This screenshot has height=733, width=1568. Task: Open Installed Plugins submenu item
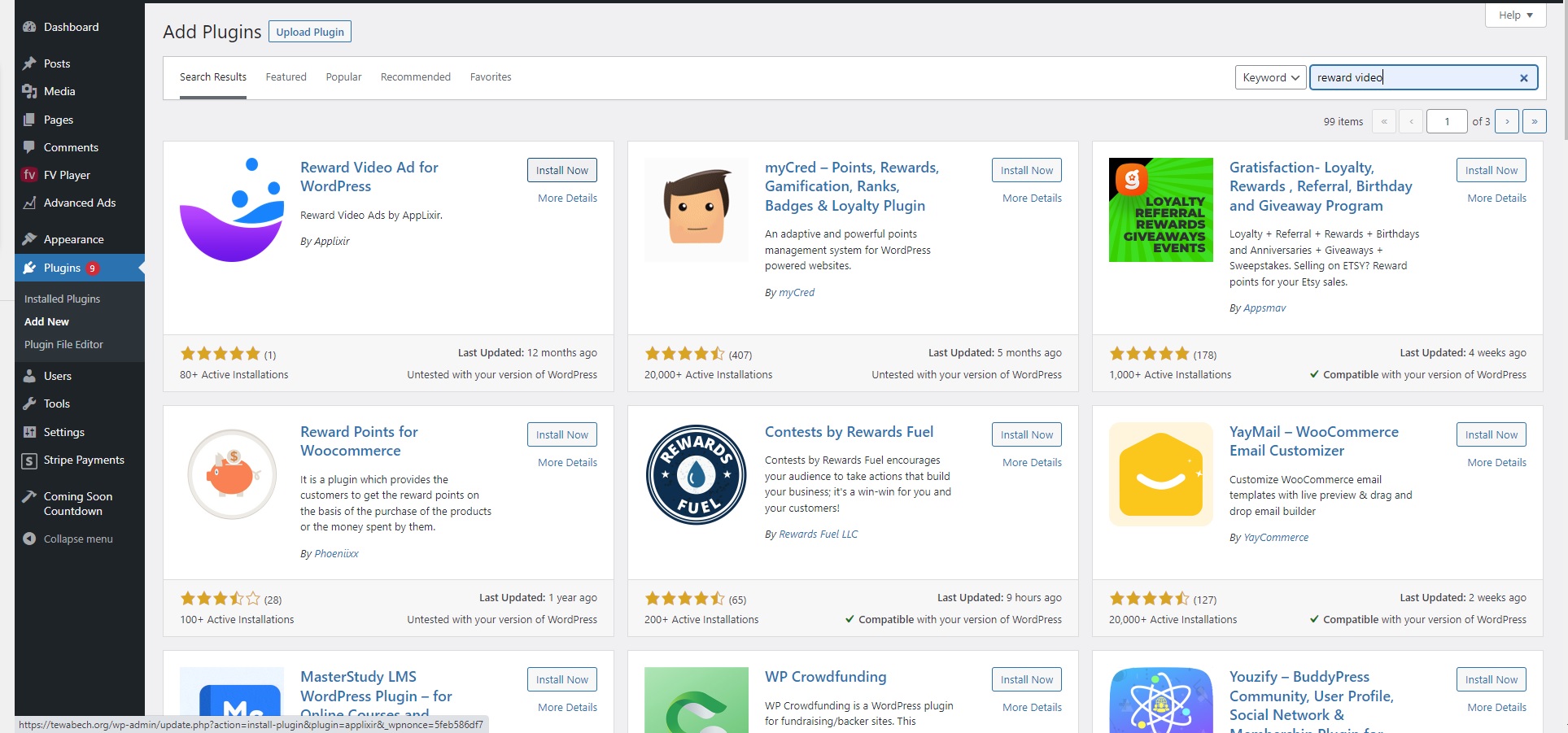62,299
